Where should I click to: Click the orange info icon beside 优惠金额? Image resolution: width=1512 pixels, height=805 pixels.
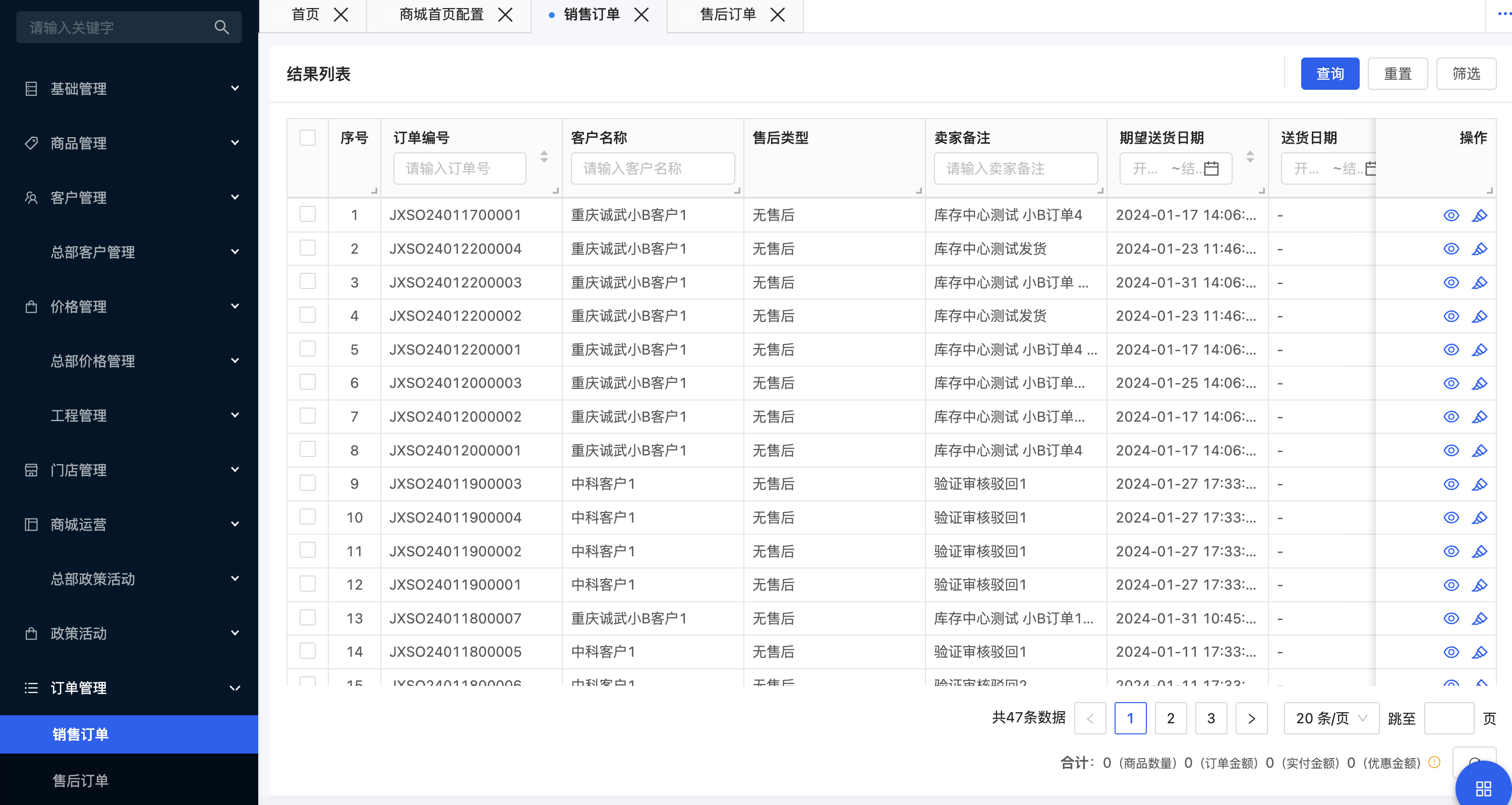[x=1434, y=762]
